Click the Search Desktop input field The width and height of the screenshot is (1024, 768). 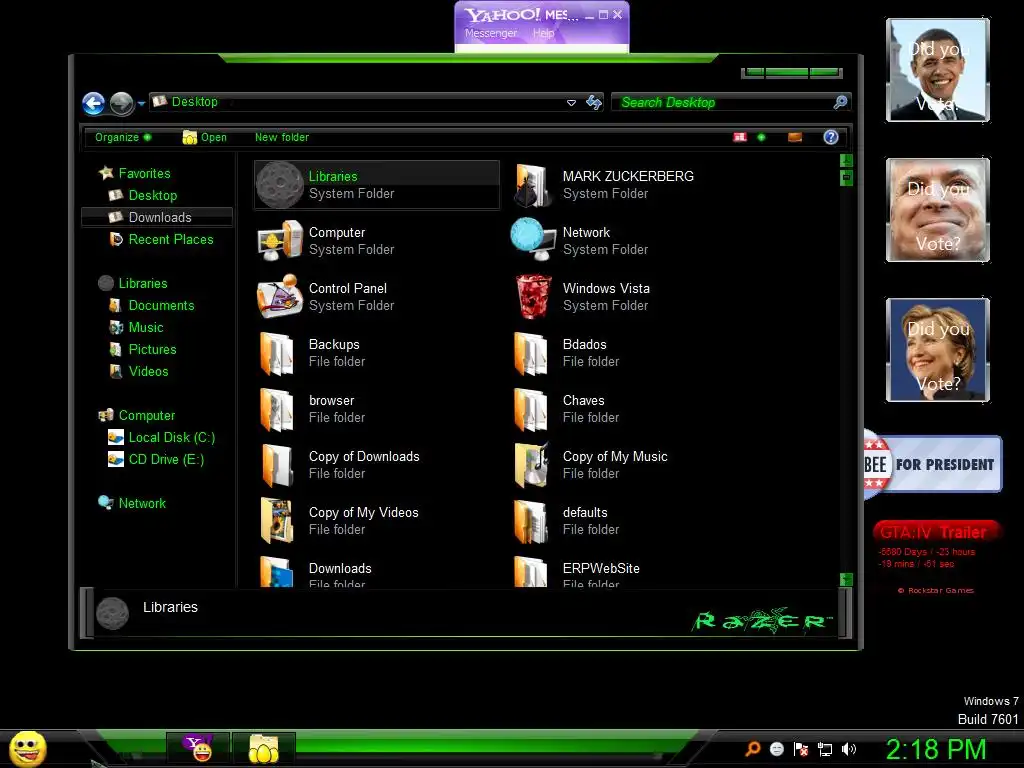725,103
